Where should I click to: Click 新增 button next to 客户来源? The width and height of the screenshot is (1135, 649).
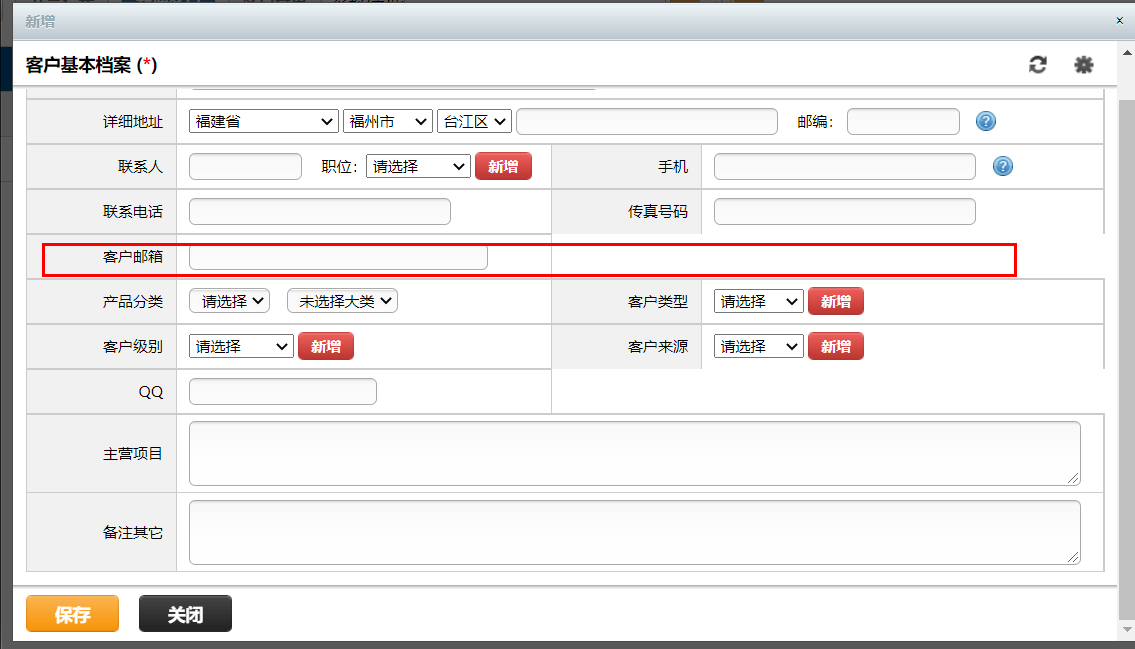(835, 347)
